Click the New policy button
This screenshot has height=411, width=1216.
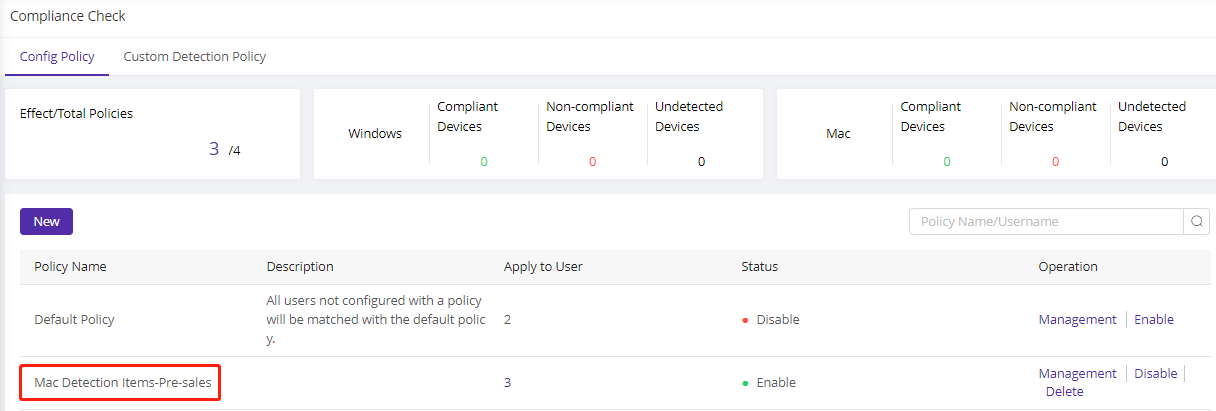pyautogui.click(x=46, y=222)
